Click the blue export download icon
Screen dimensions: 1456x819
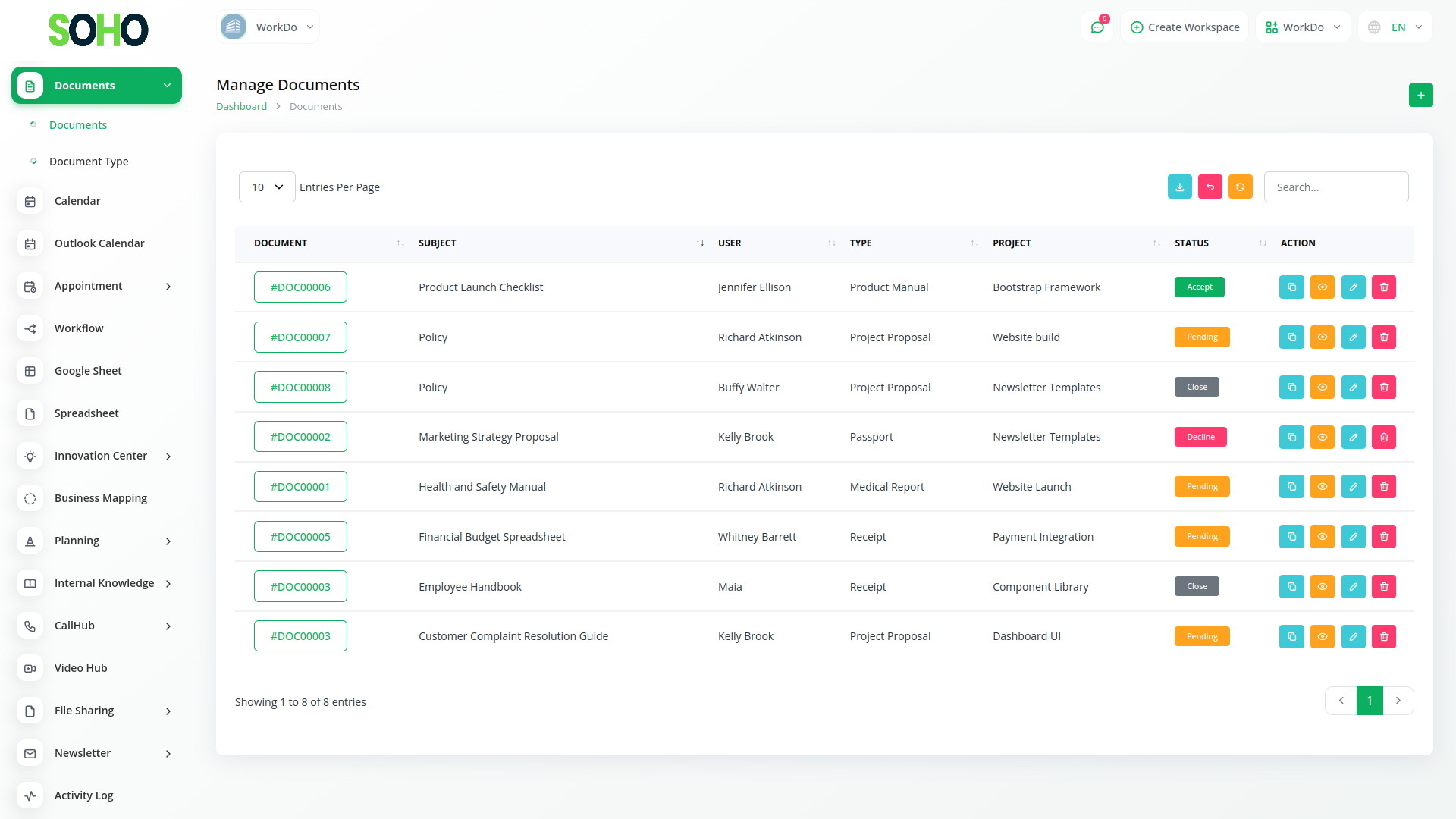tap(1179, 187)
